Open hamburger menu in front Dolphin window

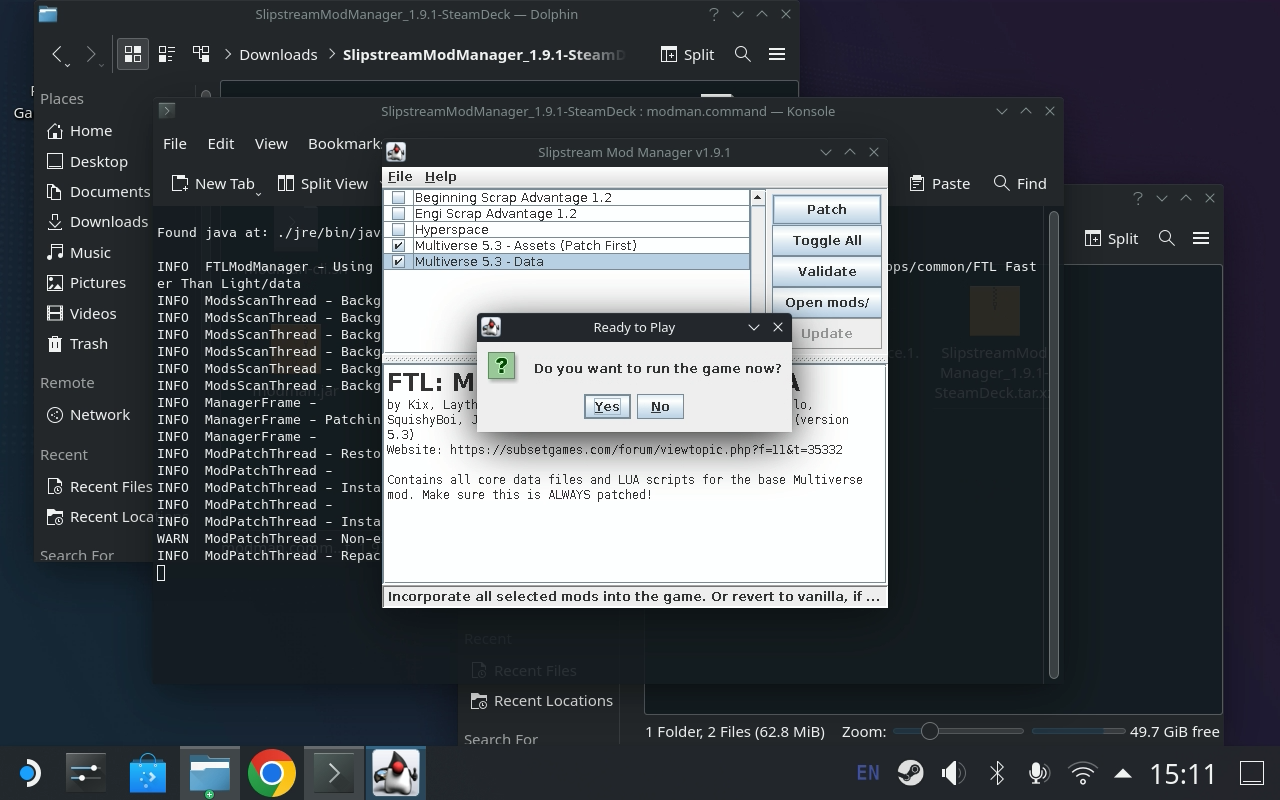(777, 54)
